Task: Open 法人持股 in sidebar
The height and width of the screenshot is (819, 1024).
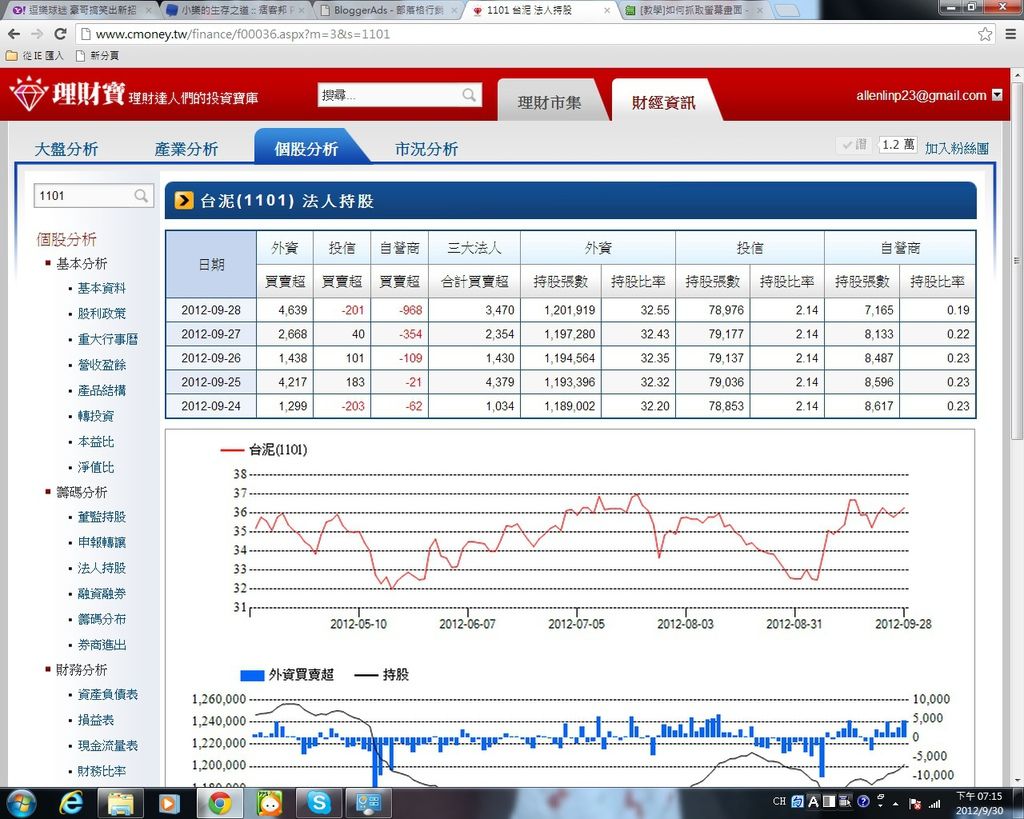Action: [101, 568]
